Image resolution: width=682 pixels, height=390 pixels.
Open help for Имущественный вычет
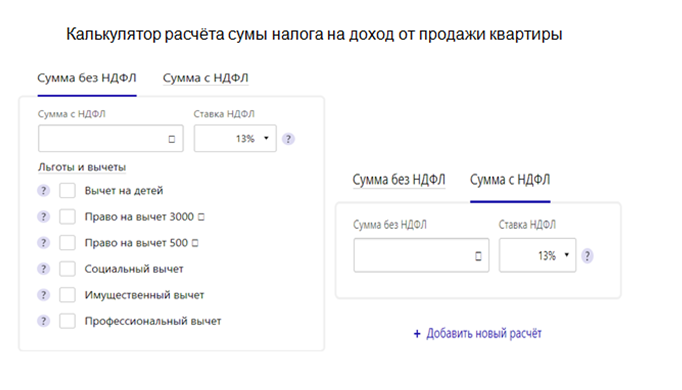coord(43,295)
